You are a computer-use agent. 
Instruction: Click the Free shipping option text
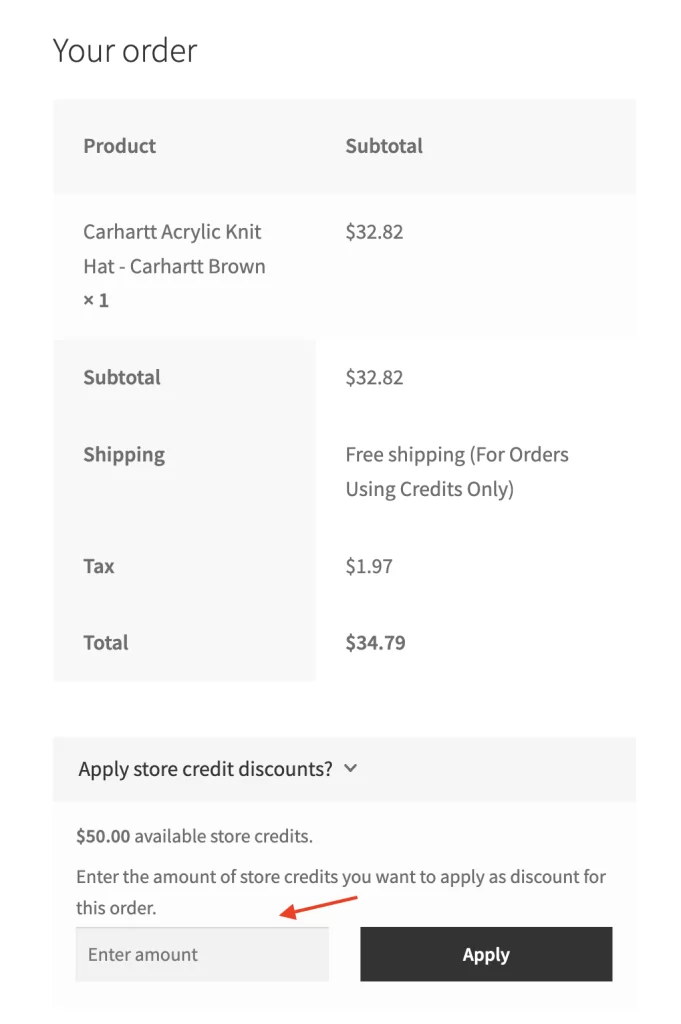456,471
